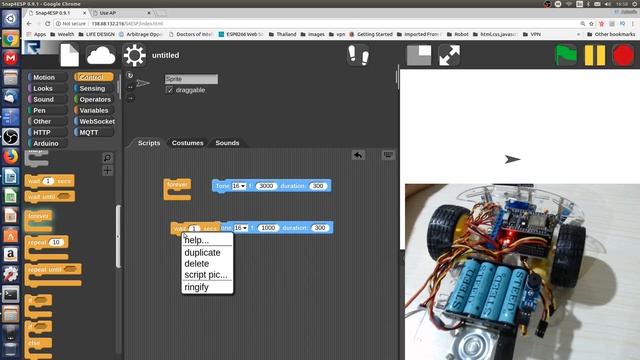Switch to the Use AP browser tab

[x=122, y=13]
